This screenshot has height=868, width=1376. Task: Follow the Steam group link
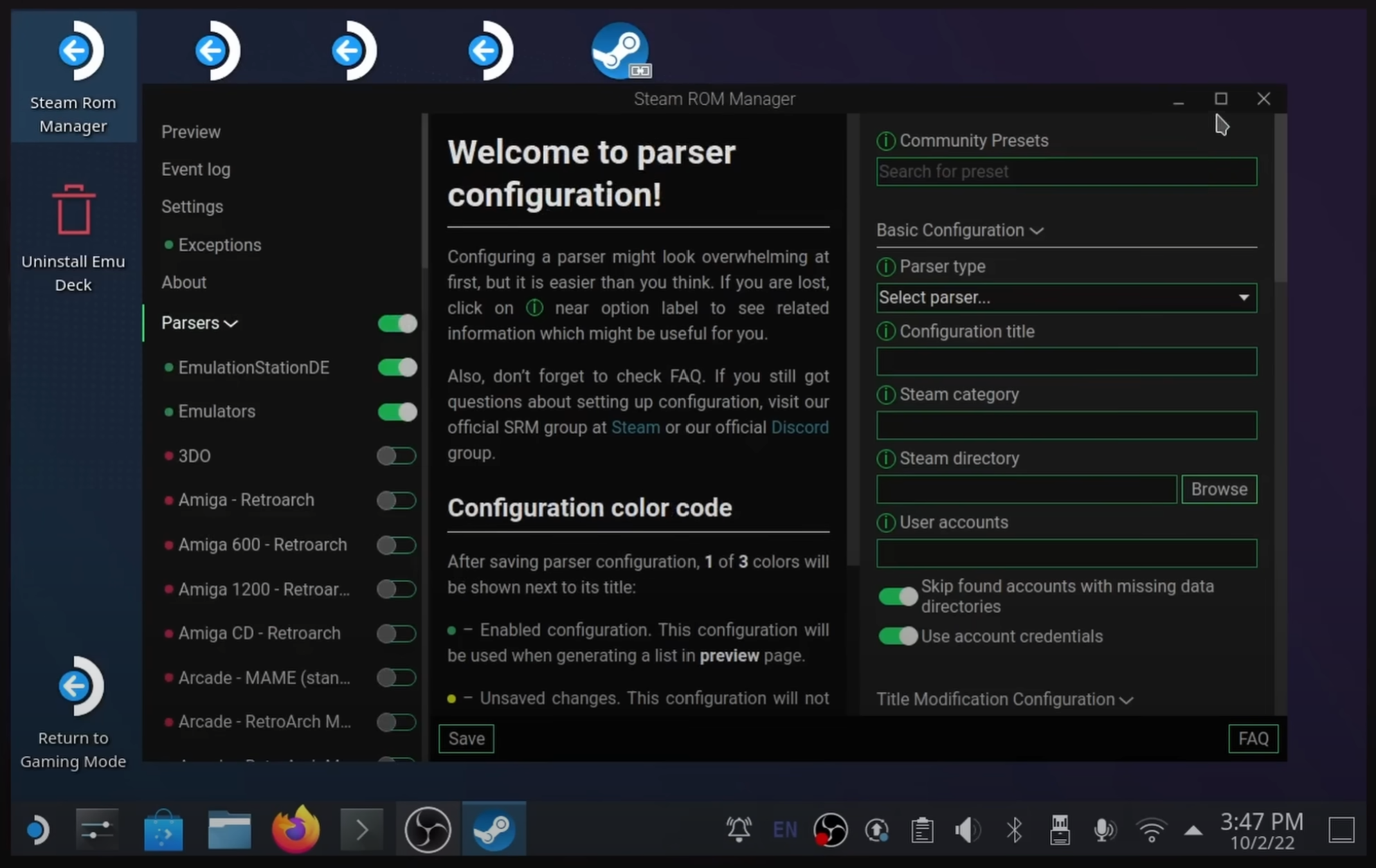coord(635,427)
